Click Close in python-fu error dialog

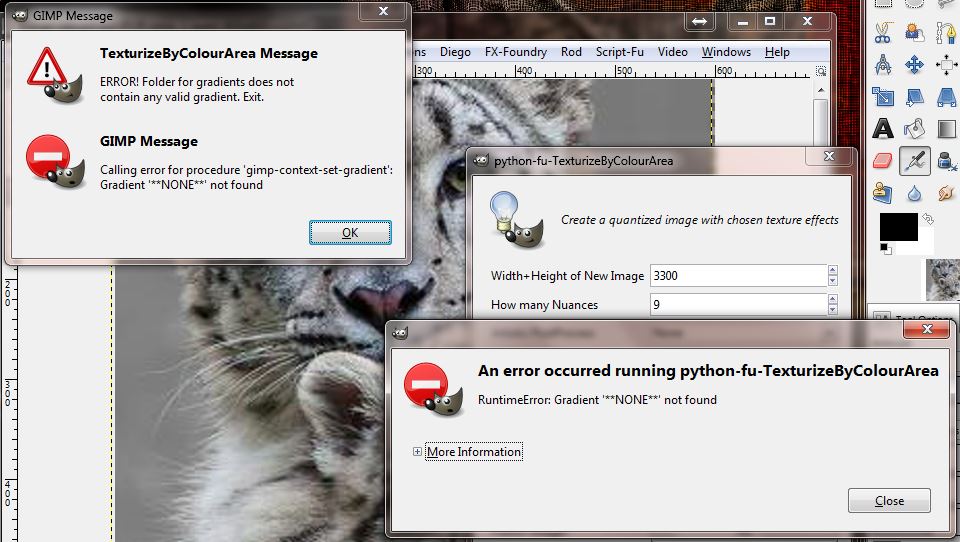click(x=889, y=501)
